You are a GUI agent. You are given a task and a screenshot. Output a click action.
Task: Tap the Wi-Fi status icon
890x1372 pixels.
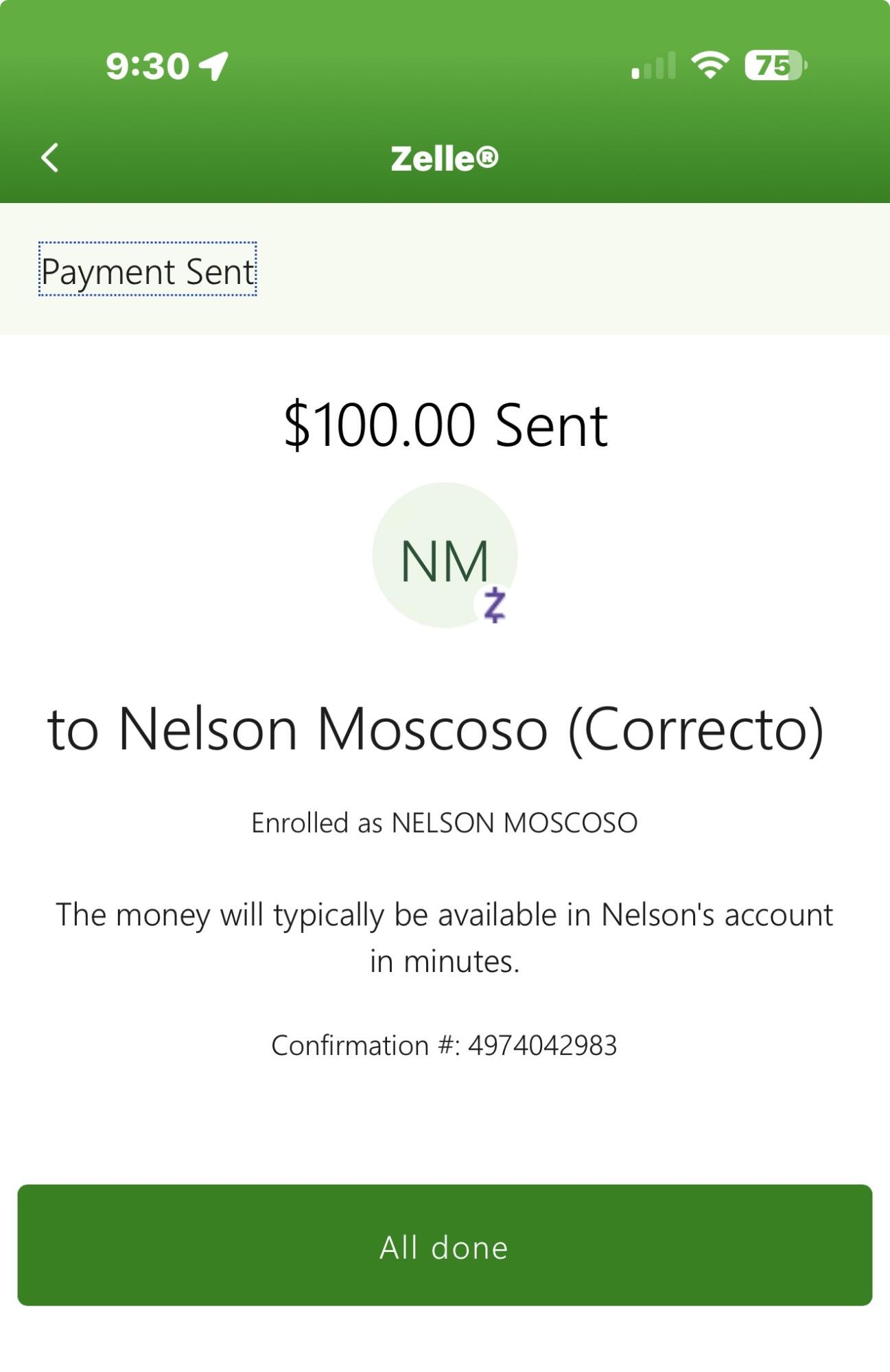point(710,66)
